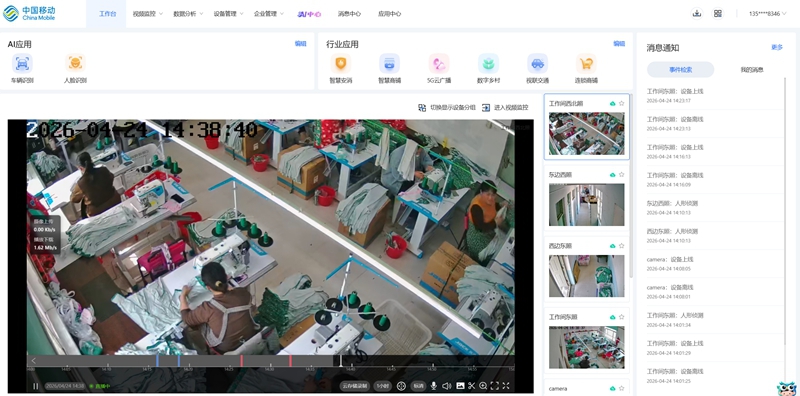This screenshot has width=800, height=396.
Task: Open the 数字乡村 digital village app
Action: (x=488, y=69)
